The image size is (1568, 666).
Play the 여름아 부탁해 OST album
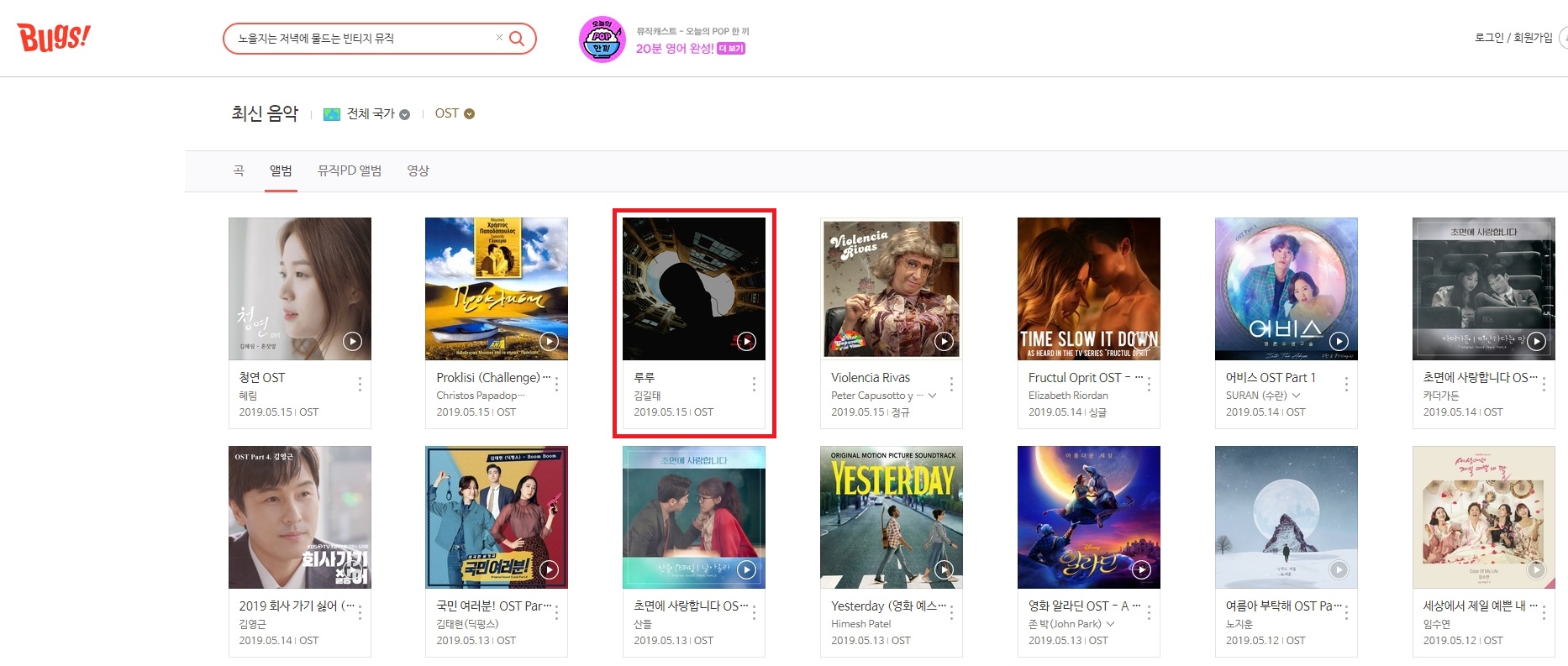point(1339,569)
